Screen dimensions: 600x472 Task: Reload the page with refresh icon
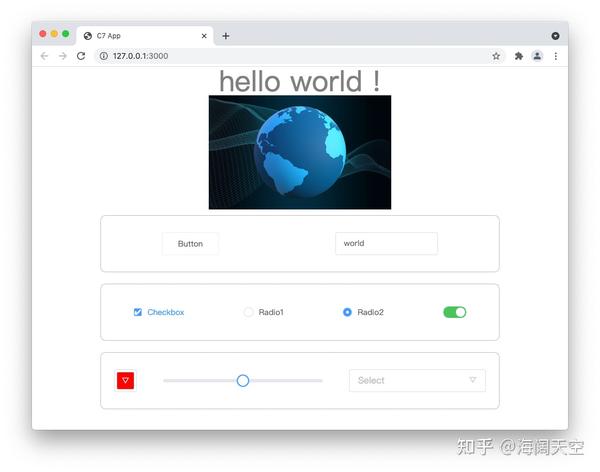[x=81, y=56]
